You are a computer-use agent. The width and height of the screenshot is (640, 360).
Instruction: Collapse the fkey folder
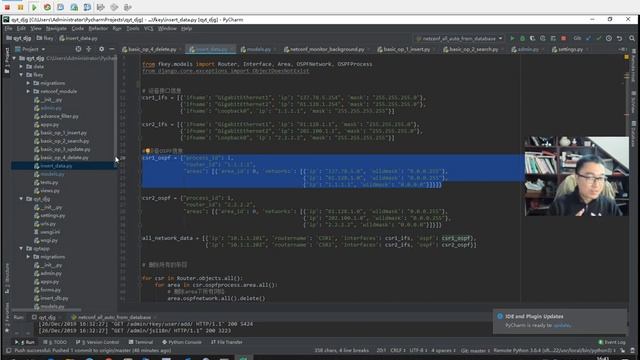pos(21,75)
